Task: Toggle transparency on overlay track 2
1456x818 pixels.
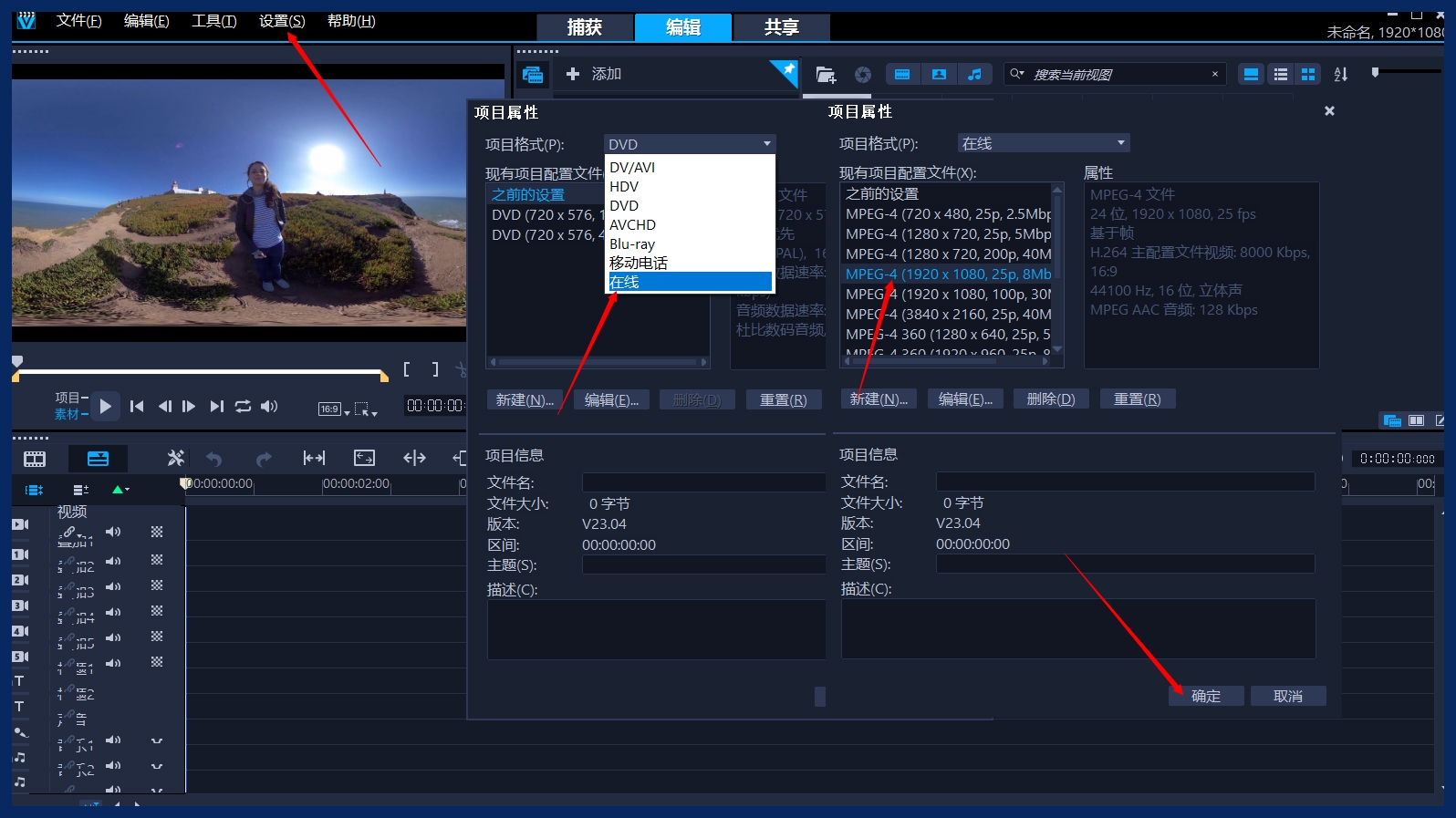Action: click(157, 585)
